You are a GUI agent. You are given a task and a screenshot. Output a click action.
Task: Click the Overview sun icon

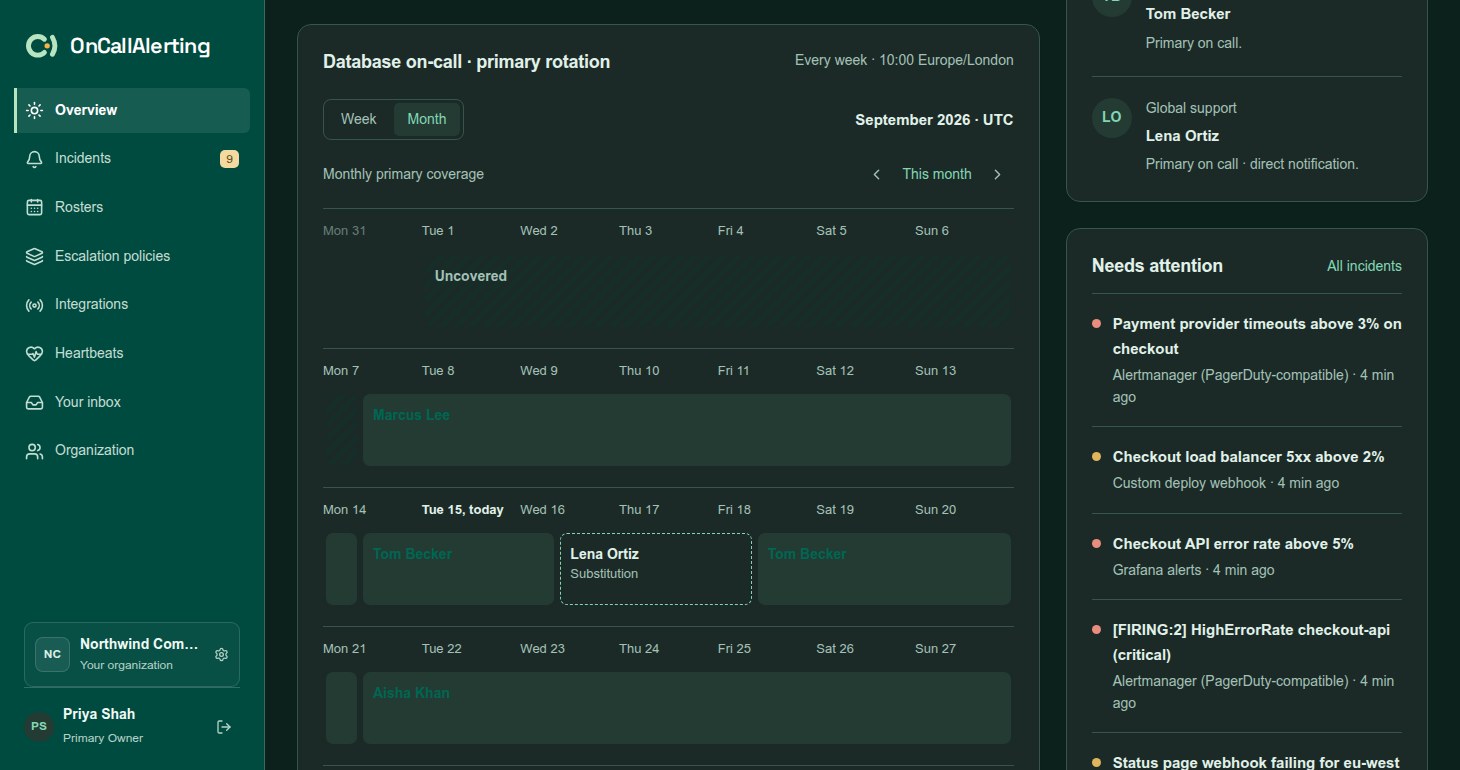pos(35,110)
